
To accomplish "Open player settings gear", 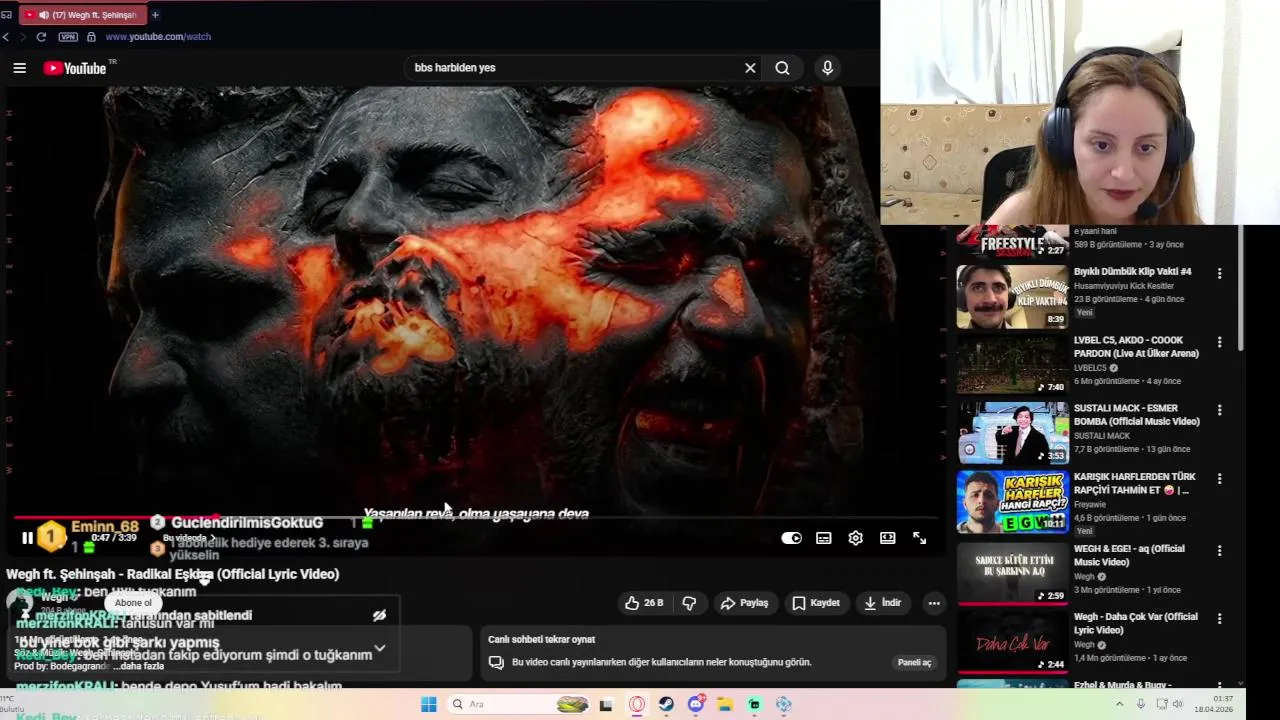I will (x=855, y=538).
